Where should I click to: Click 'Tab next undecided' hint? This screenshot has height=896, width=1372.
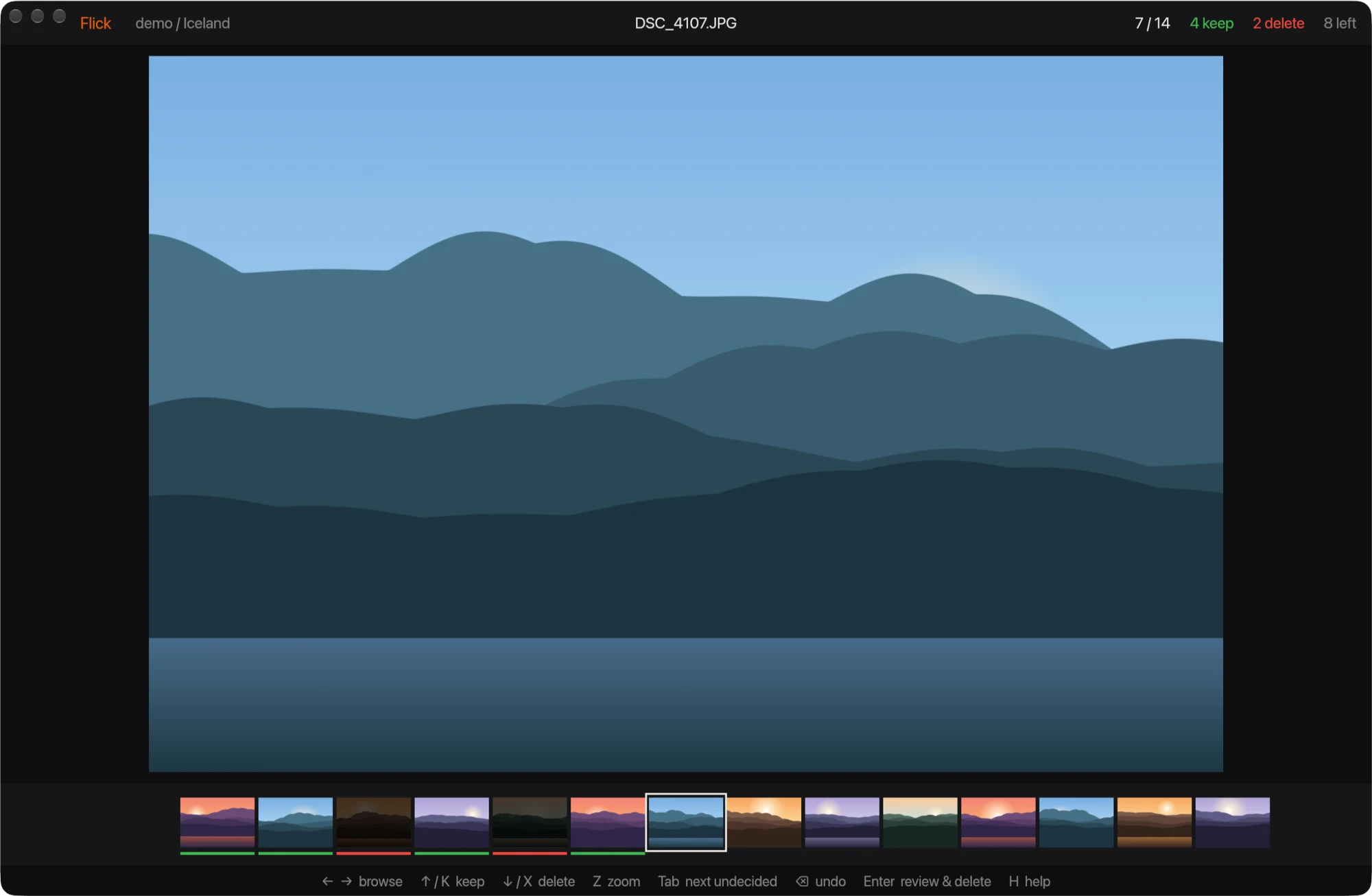coord(718,882)
